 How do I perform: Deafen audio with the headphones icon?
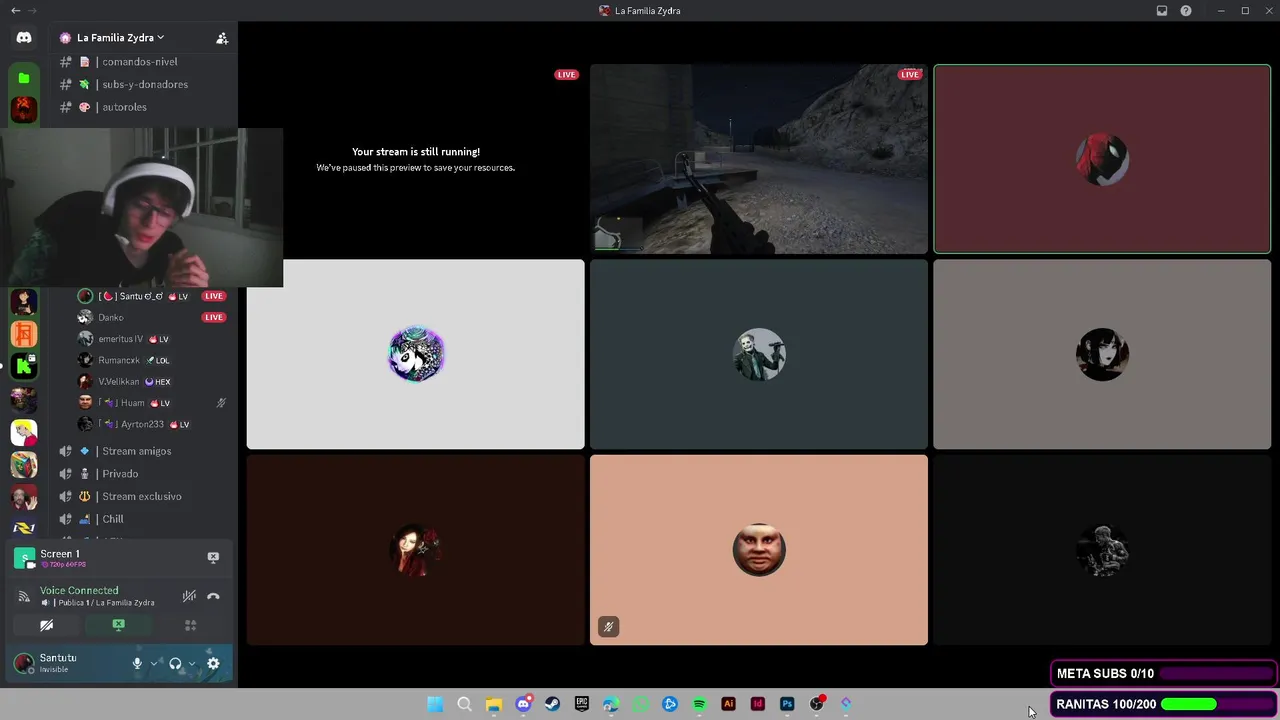[175, 663]
